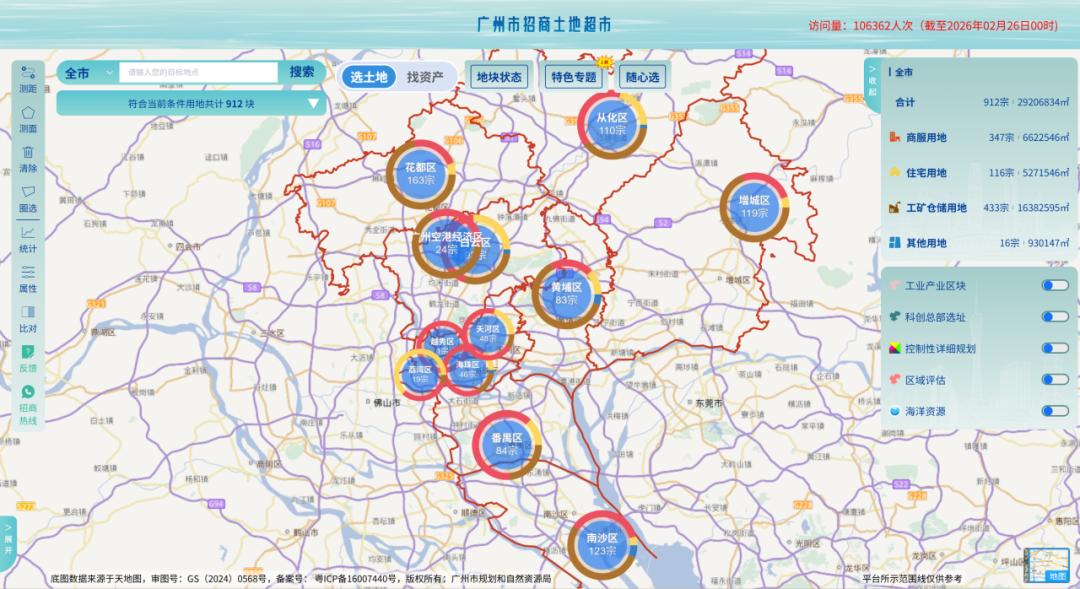Click the target location search input field
This screenshot has width=1080, height=589.
point(198,72)
